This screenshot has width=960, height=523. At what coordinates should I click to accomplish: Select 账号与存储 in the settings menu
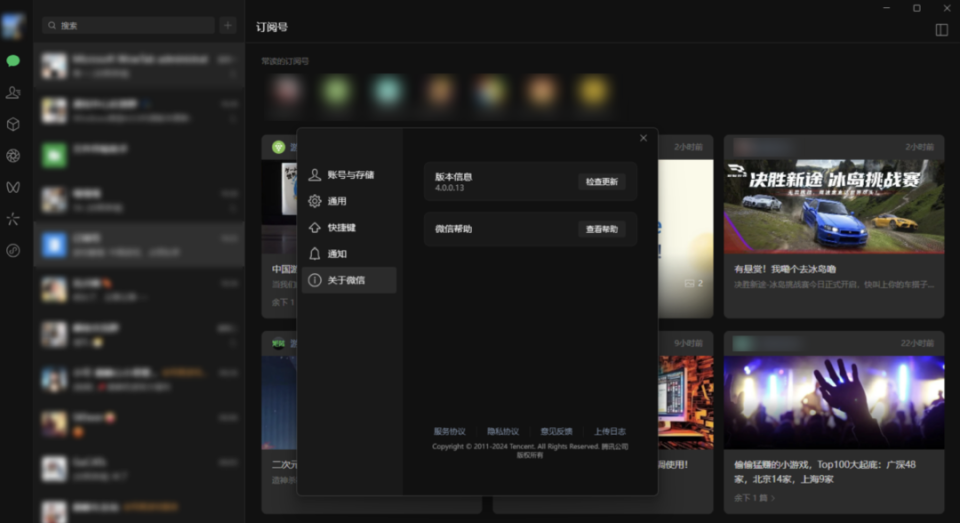pyautogui.click(x=349, y=175)
